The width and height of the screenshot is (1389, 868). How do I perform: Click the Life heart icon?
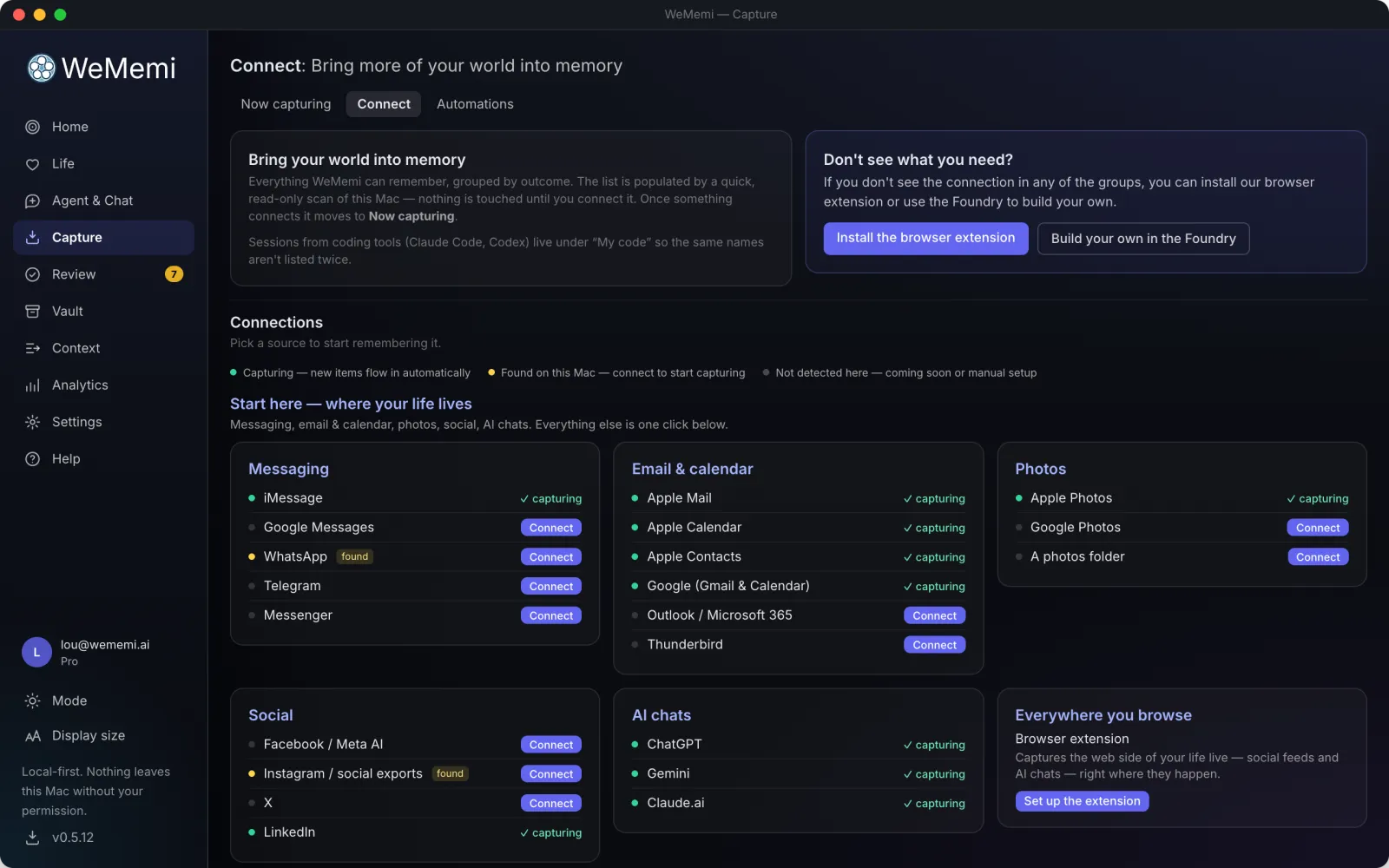(x=32, y=164)
